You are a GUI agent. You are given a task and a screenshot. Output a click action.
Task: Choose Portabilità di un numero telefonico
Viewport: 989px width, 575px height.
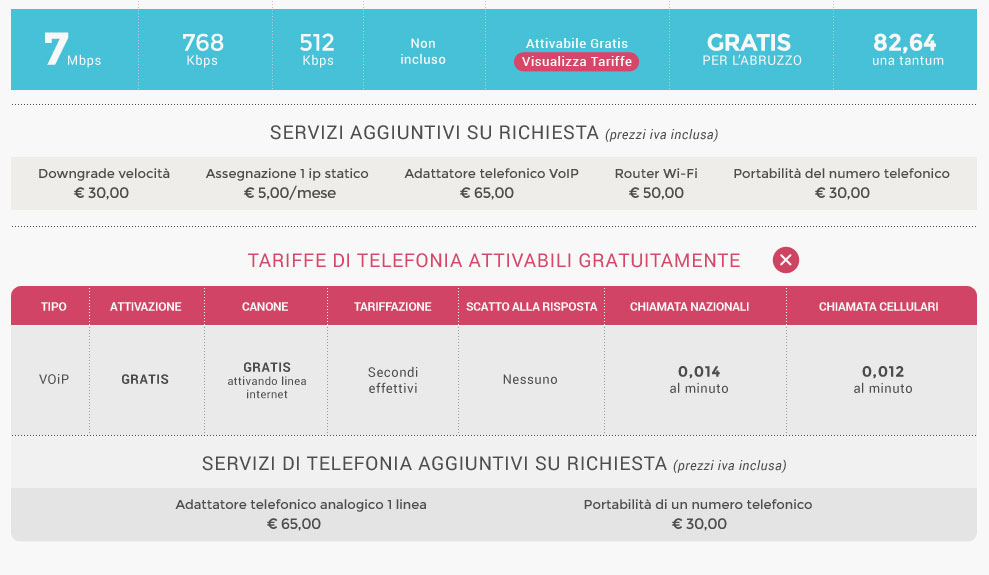point(698,514)
